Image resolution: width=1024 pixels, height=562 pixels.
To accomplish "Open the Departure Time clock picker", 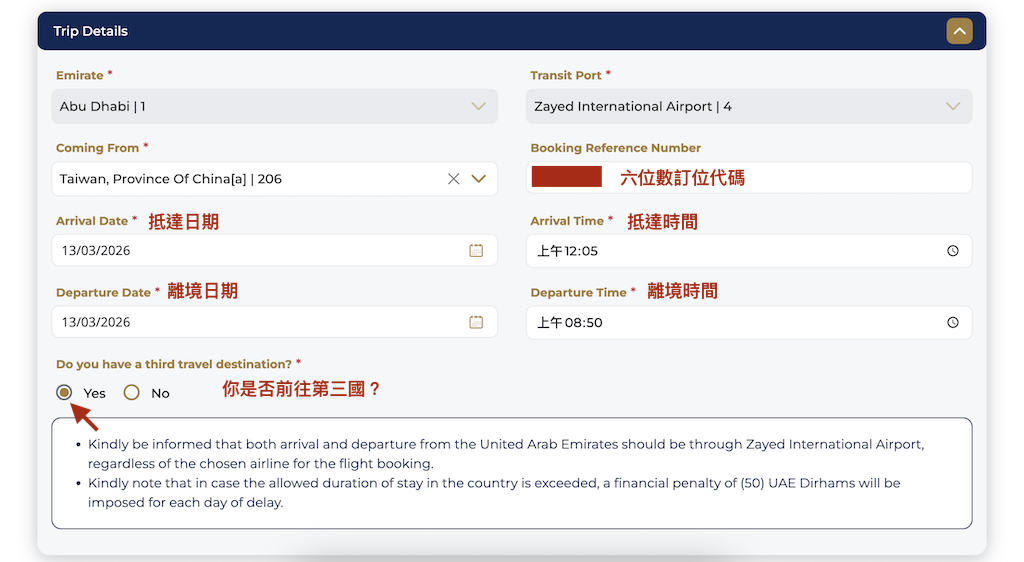I will [x=952, y=322].
